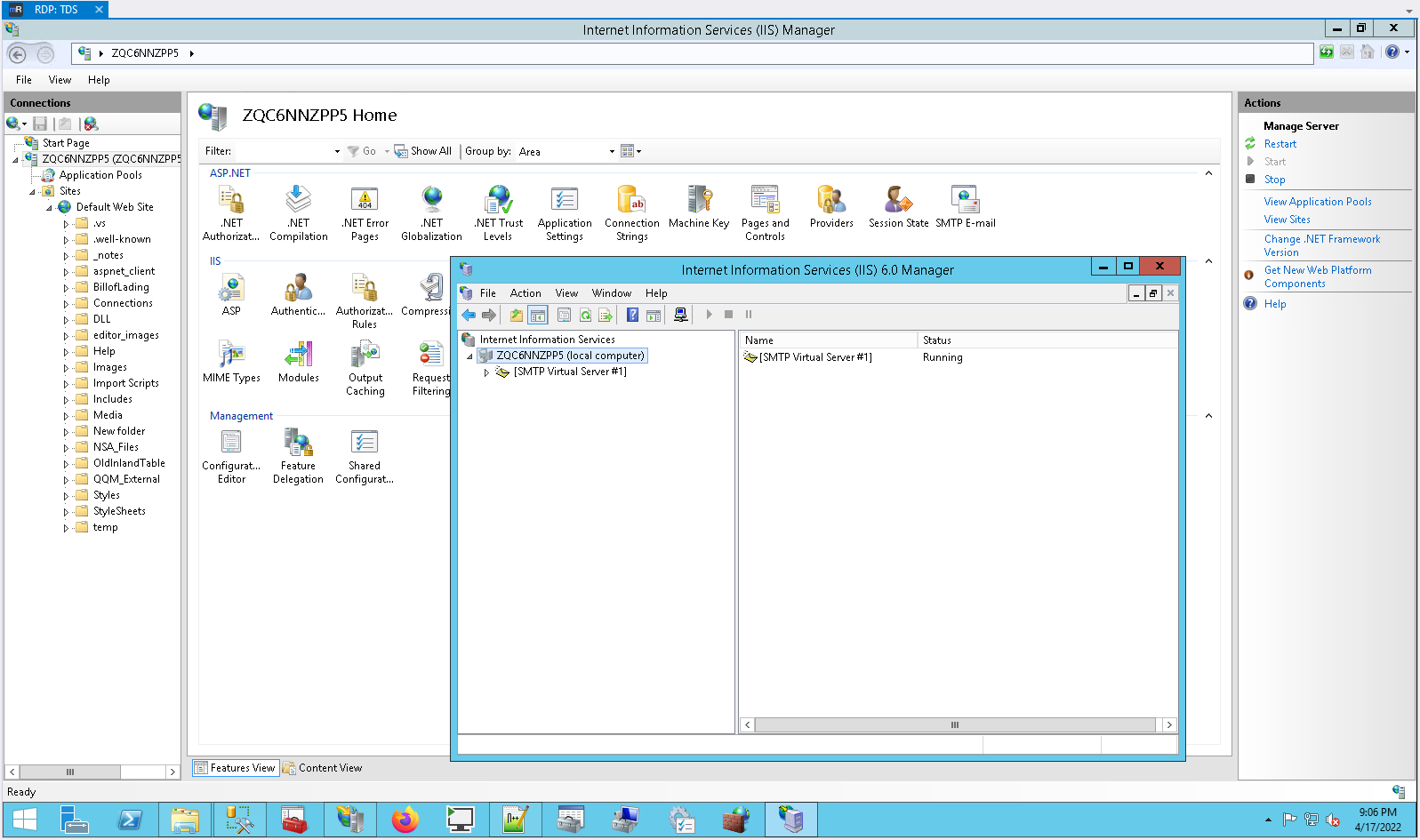Viewport: 1420px width, 840px height.
Task: Switch to the Features View tab
Action: pos(236,768)
